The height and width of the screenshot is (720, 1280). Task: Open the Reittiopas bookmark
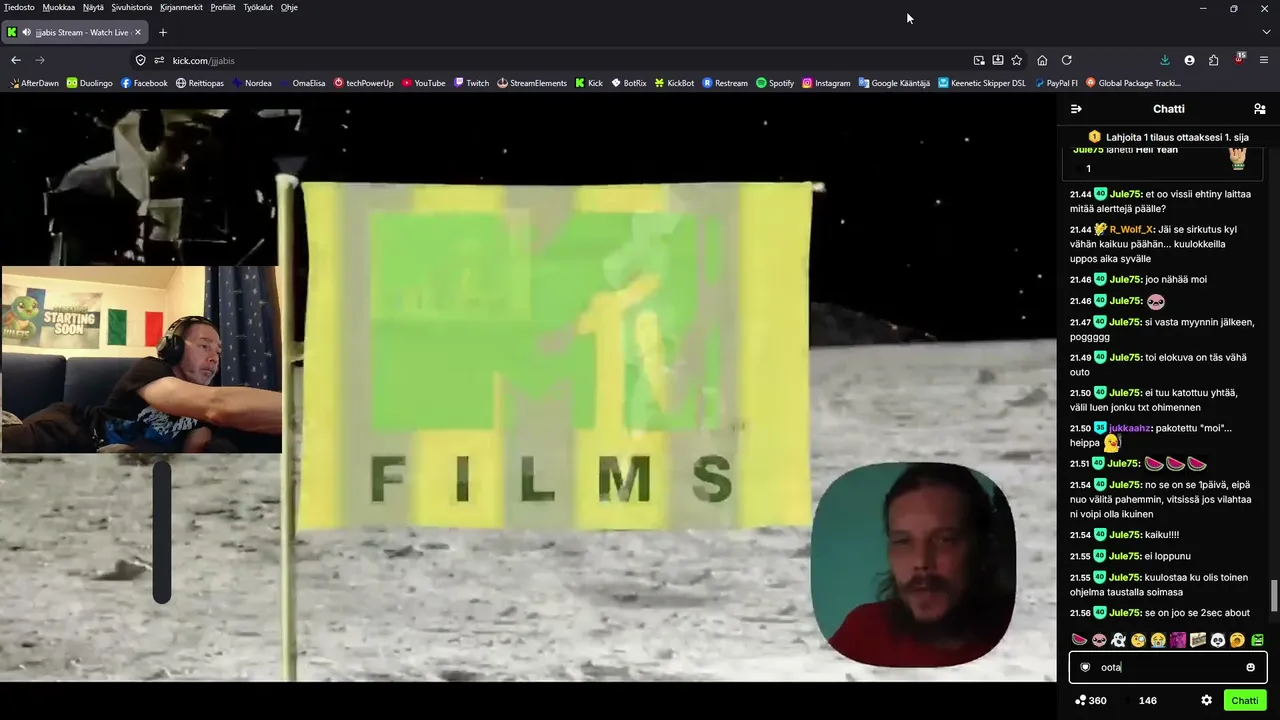[200, 83]
